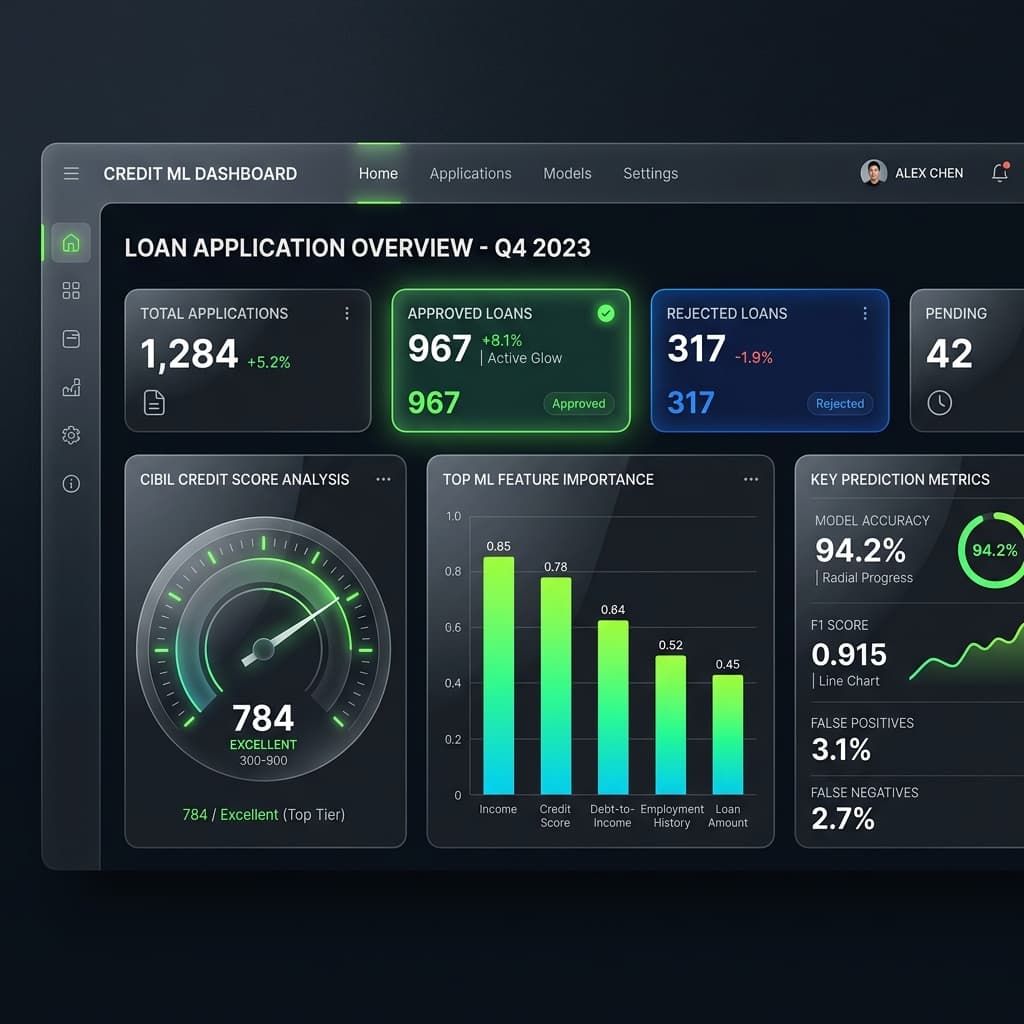
Task: Select the Home sidebar icon
Action: [x=71, y=243]
